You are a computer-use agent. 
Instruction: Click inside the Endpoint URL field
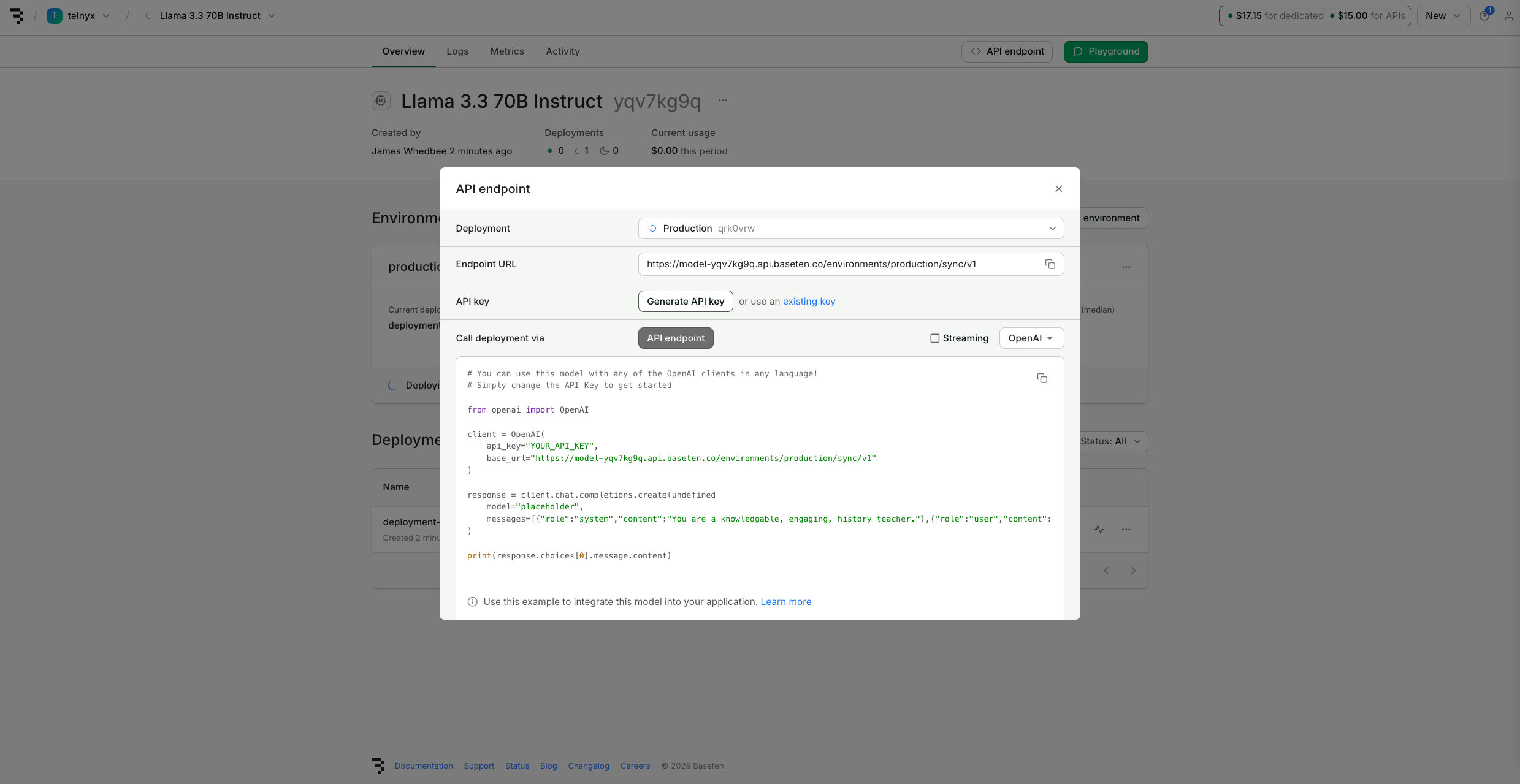(828, 264)
